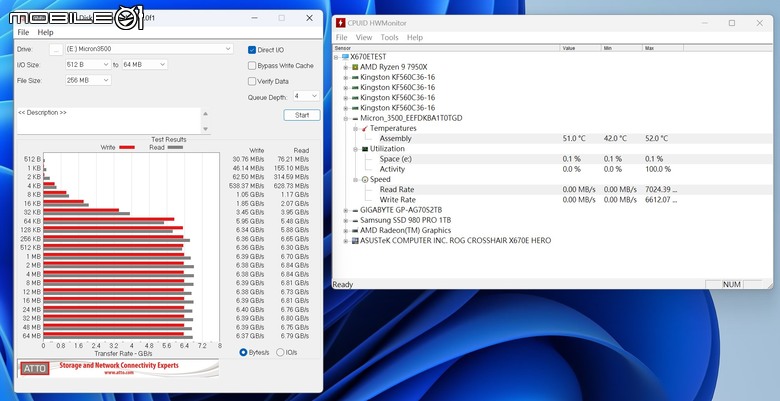Viewport: 780px width, 401px height.
Task: Click the CPUID HWMonitor title bar lightning icon
Action: point(340,23)
